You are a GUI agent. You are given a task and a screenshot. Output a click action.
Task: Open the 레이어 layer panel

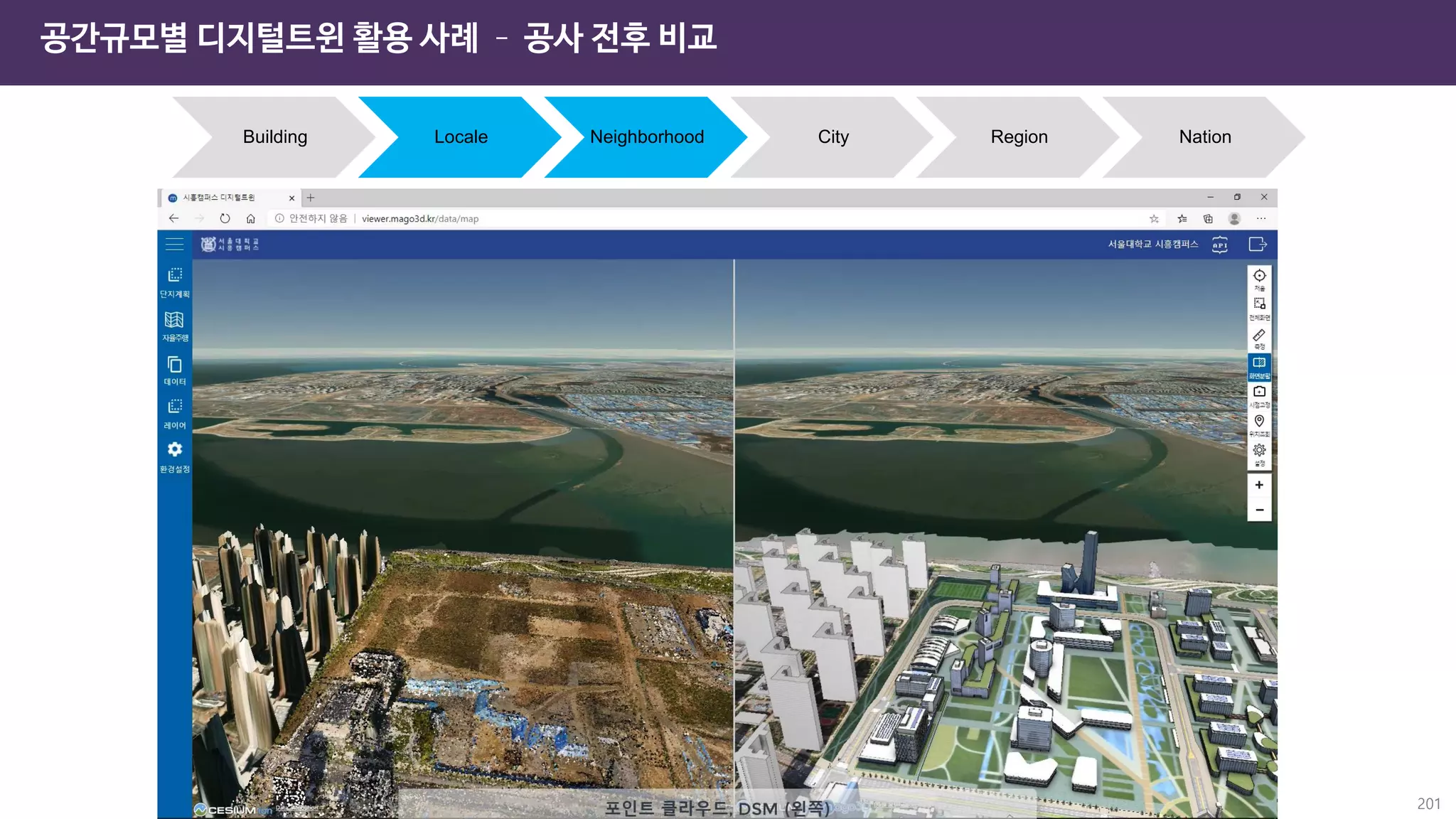(175, 414)
